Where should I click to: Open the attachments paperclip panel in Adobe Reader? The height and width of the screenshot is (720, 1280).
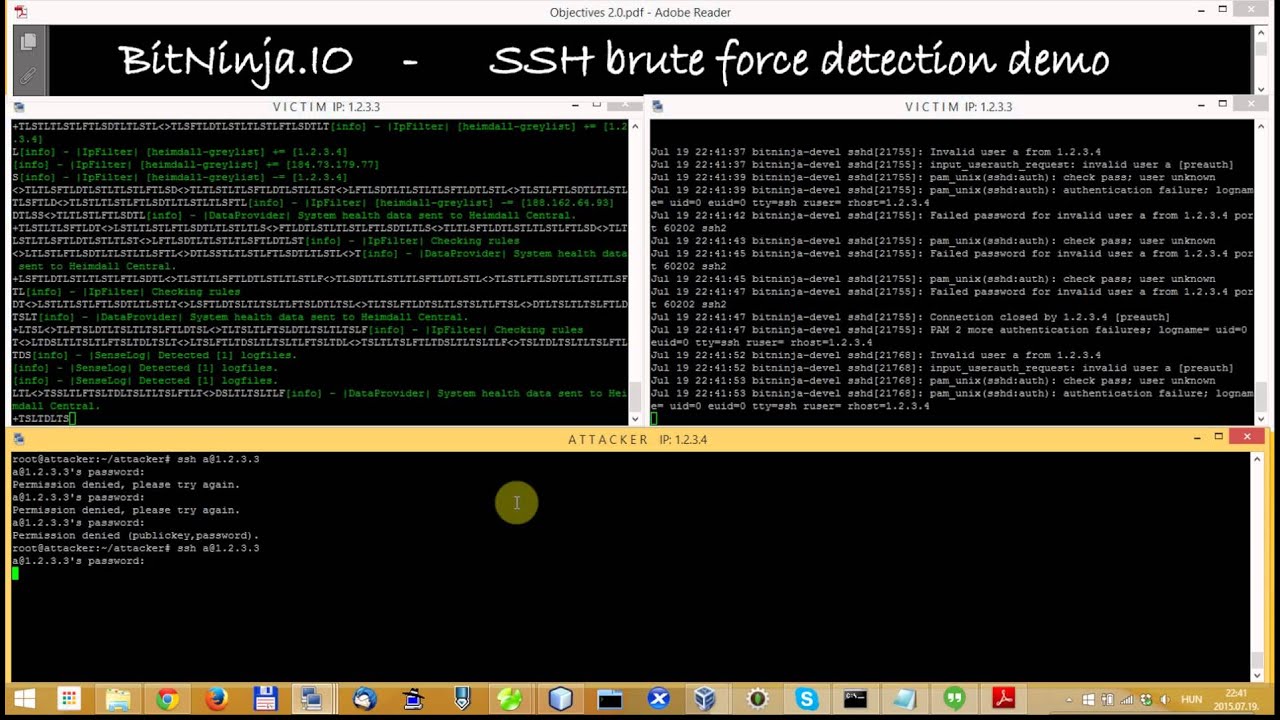[x=28, y=76]
